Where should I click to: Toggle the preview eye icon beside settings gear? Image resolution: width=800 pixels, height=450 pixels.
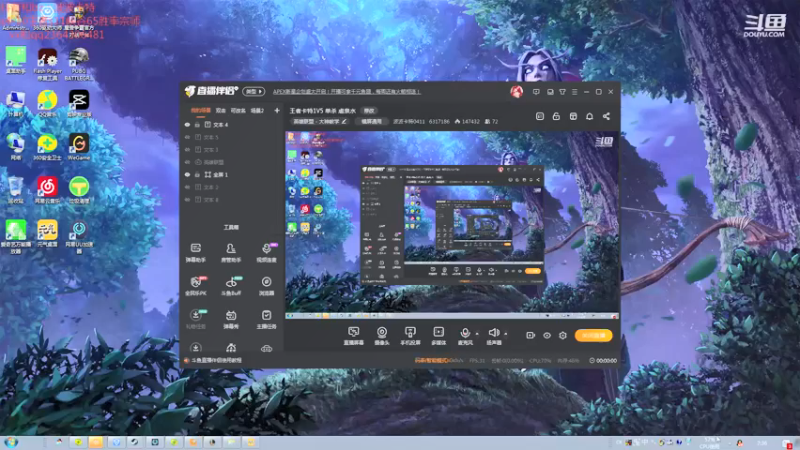tap(547, 335)
